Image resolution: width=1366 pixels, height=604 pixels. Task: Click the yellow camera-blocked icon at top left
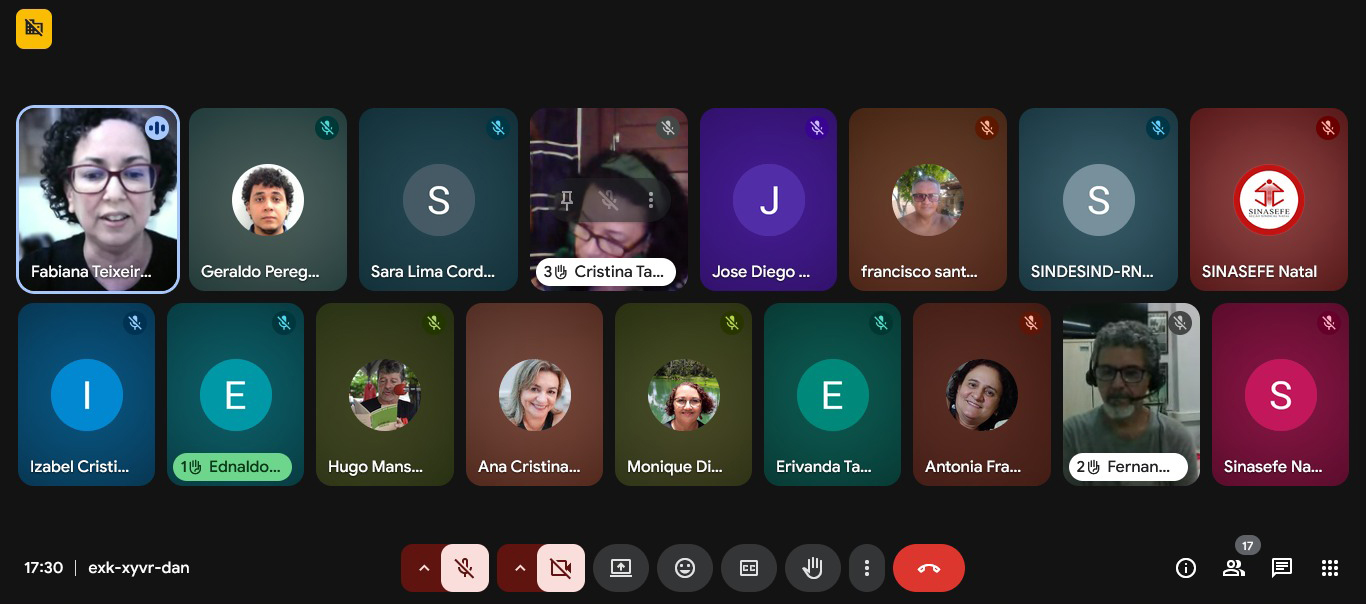[34, 28]
